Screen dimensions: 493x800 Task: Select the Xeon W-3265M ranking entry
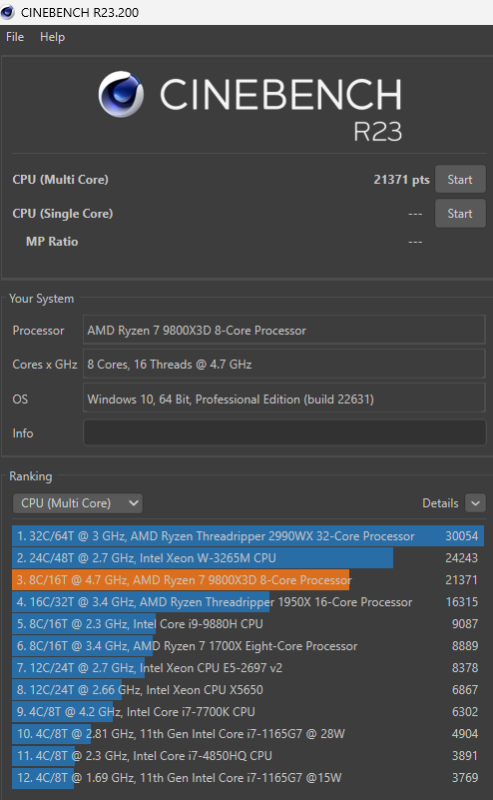[248, 558]
